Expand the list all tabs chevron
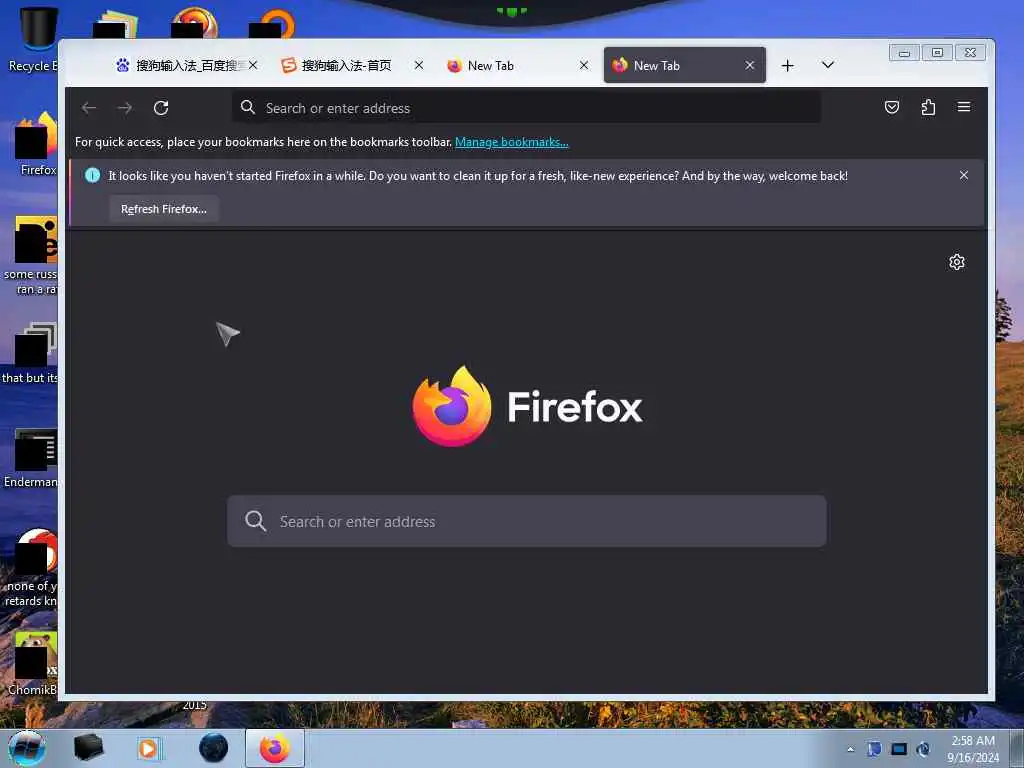The height and width of the screenshot is (768, 1024). point(827,65)
